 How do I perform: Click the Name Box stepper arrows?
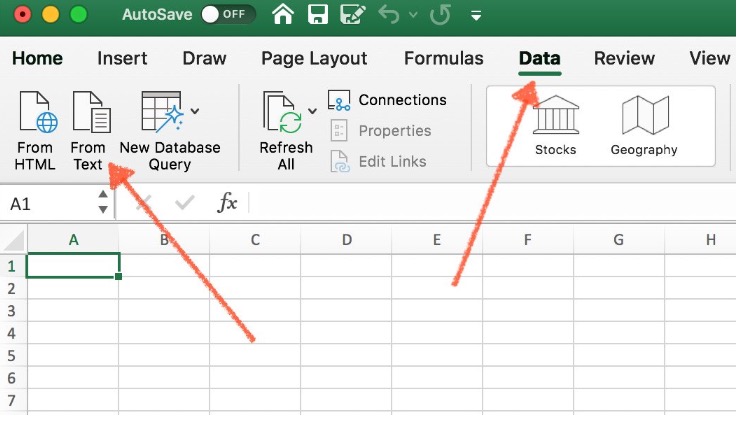[103, 202]
